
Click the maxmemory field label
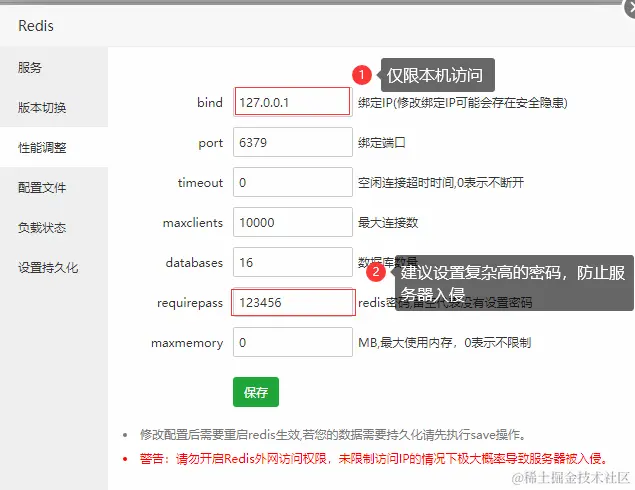point(187,343)
